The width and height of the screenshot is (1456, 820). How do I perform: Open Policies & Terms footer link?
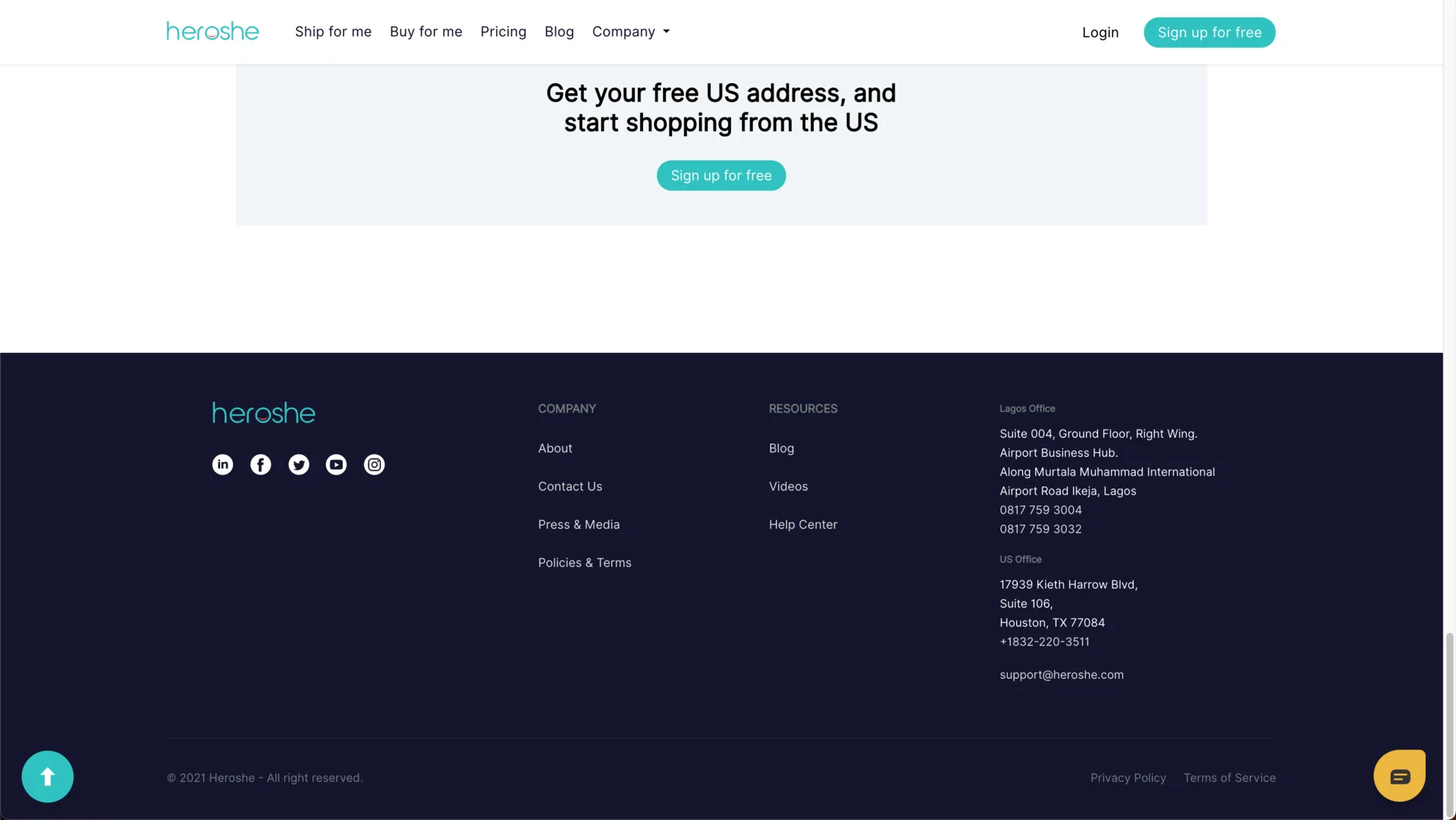(585, 563)
